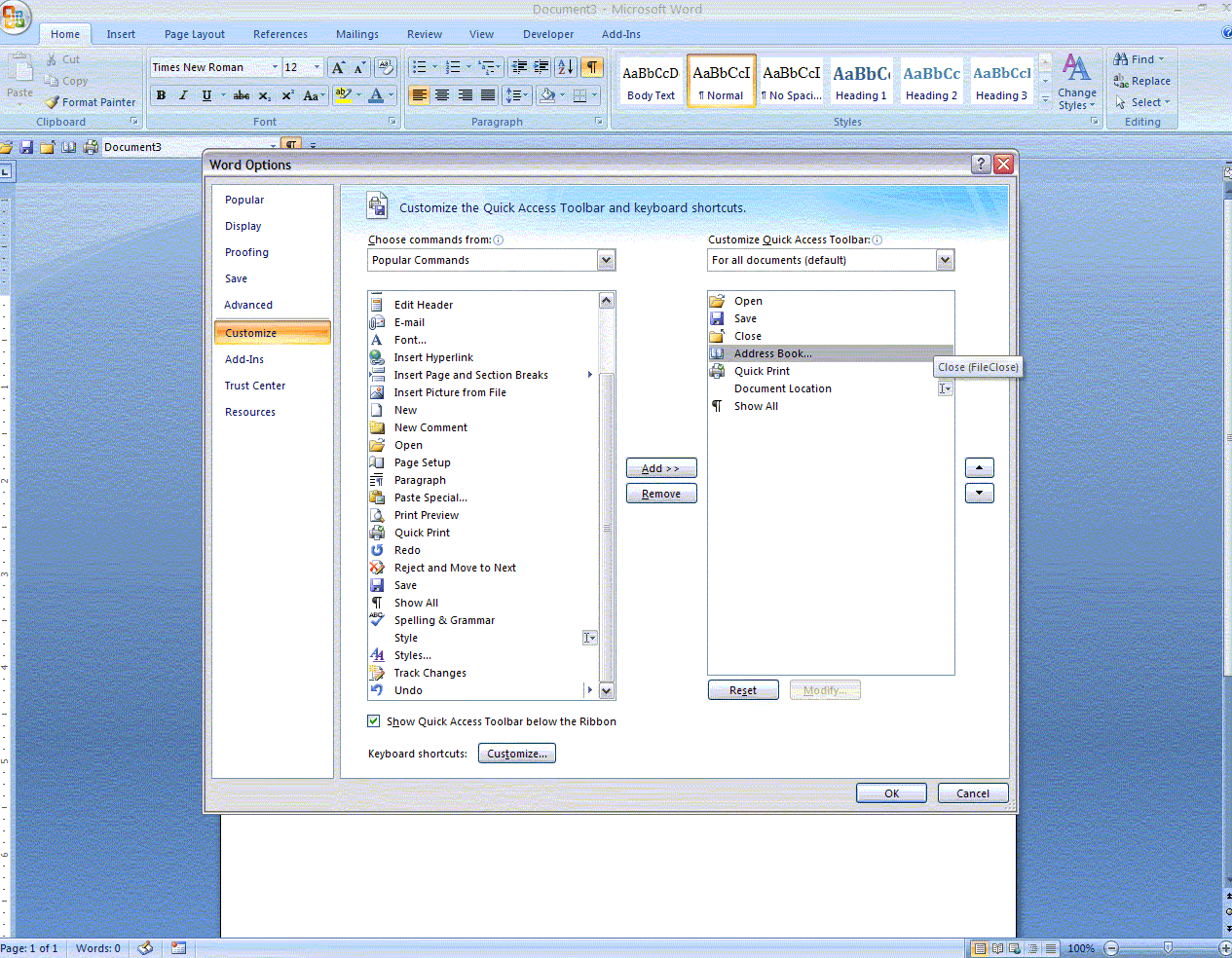
Task: Toggle Bold formatting in the Font group
Action: click(x=161, y=95)
